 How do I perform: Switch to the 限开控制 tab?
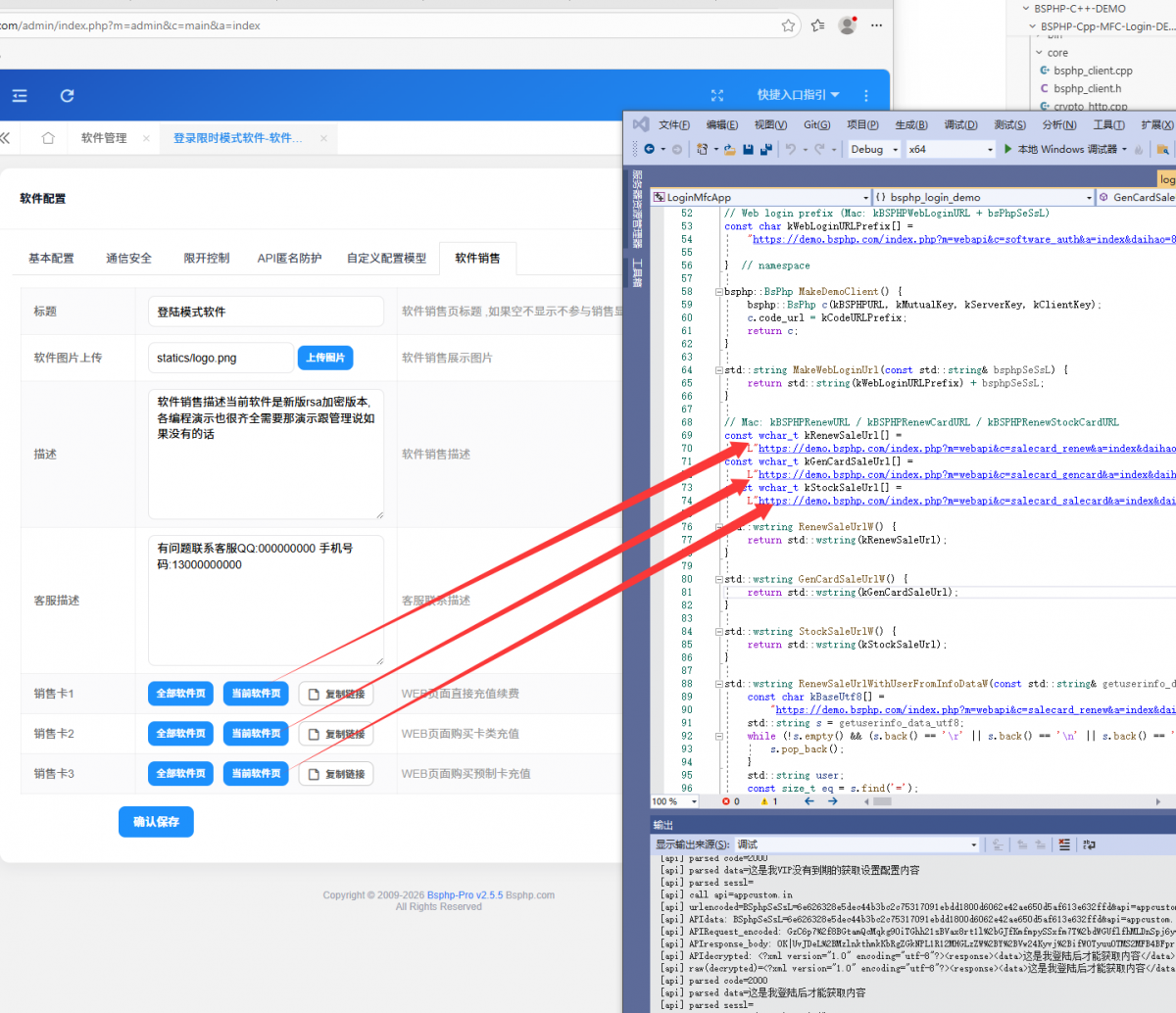point(206,259)
